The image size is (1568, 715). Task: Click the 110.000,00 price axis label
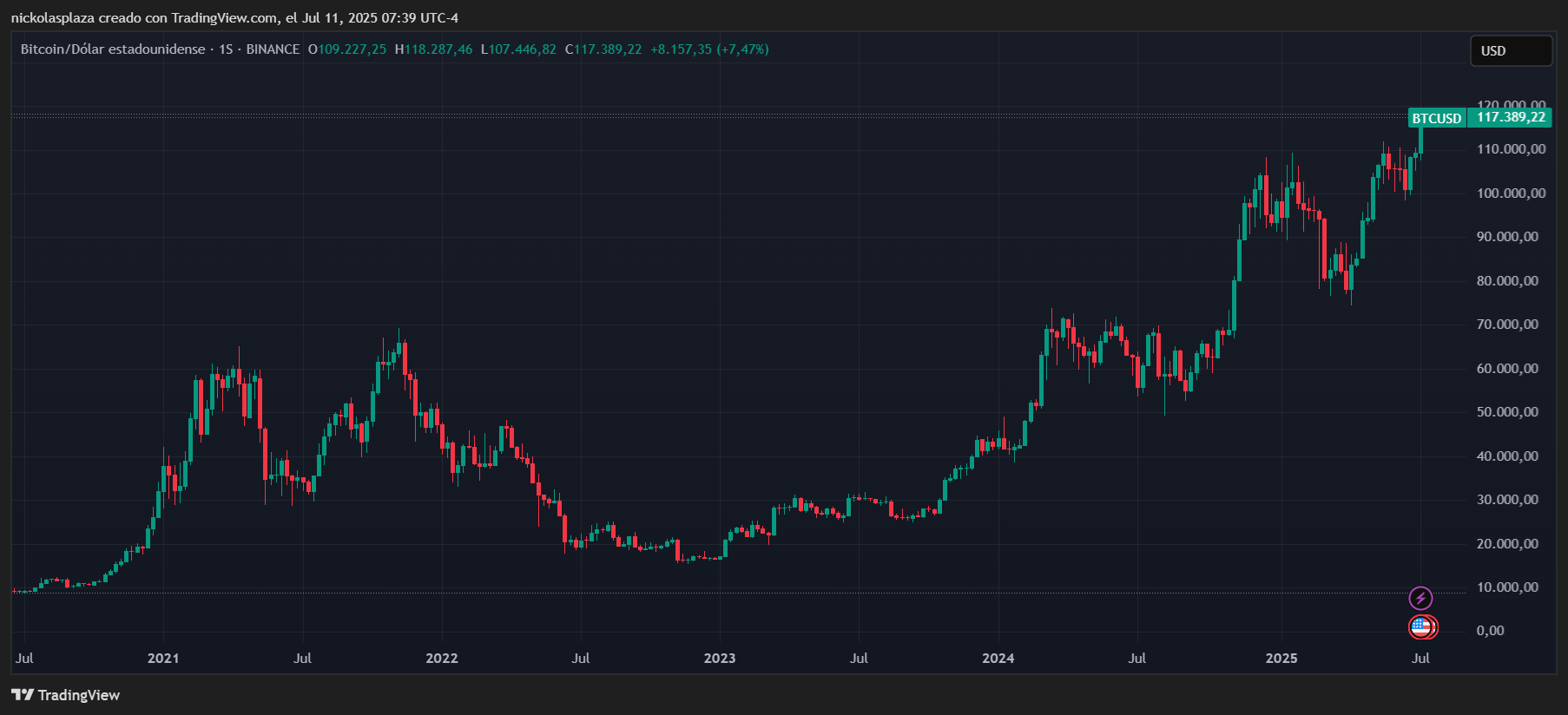click(x=1511, y=149)
